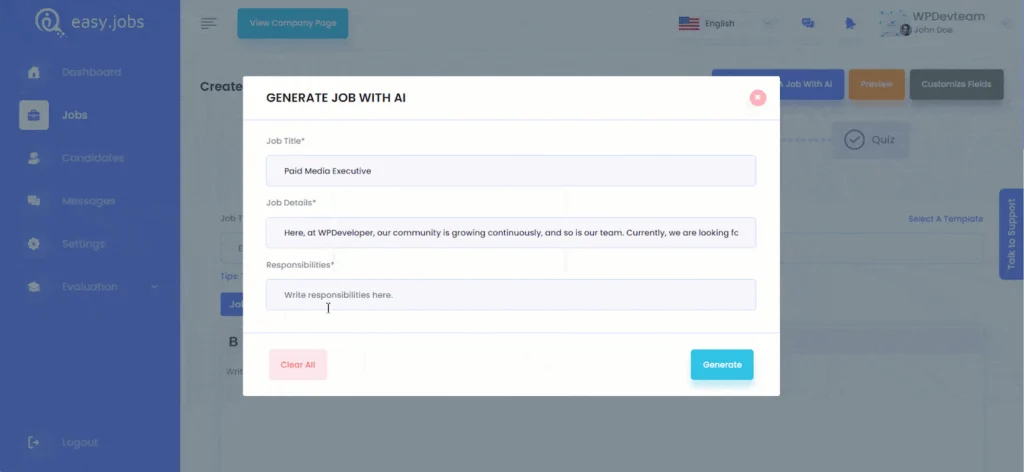Click the Logout link
This screenshot has width=1024, height=472.
(x=80, y=443)
